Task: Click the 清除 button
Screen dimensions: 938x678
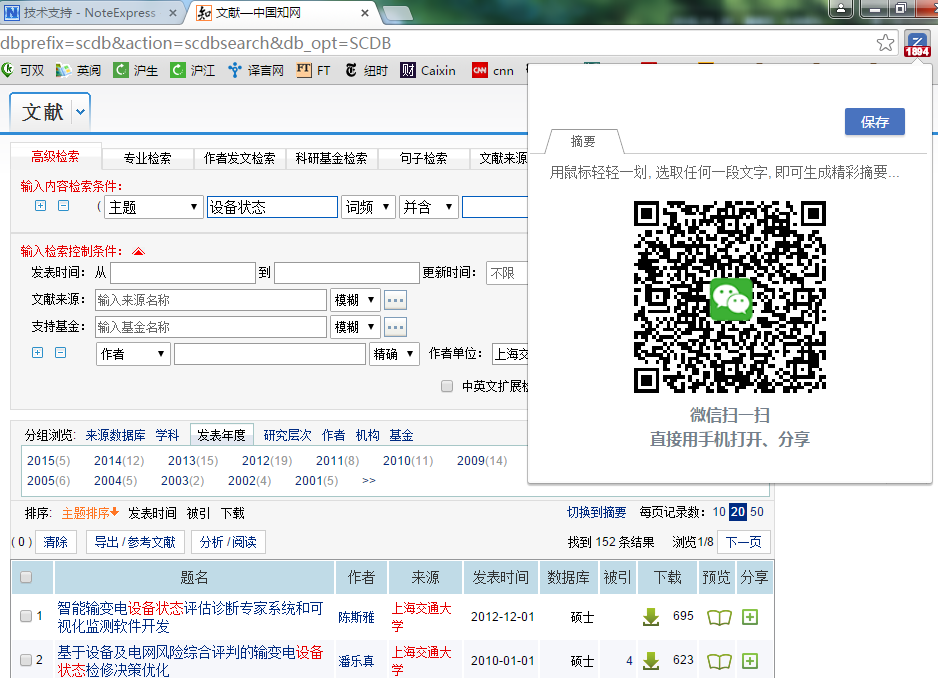Action: 56,542
